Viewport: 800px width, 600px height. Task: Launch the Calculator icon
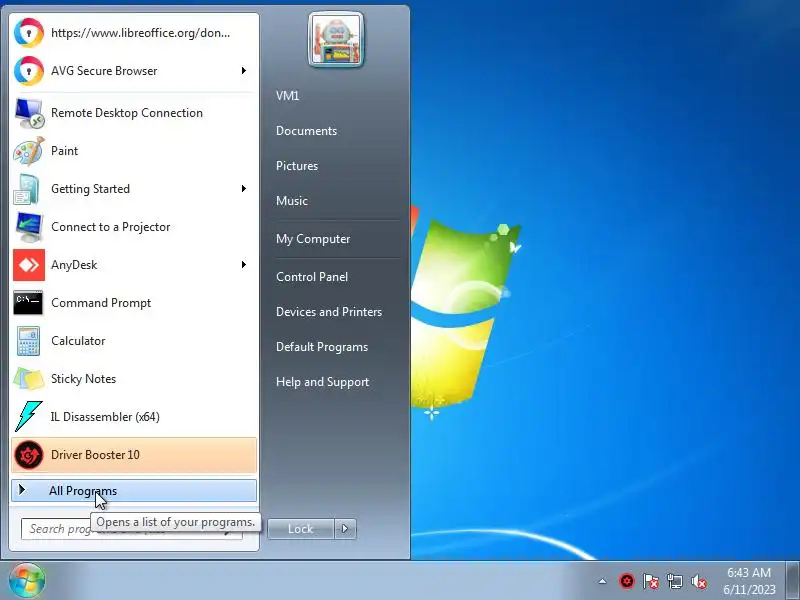[29, 341]
